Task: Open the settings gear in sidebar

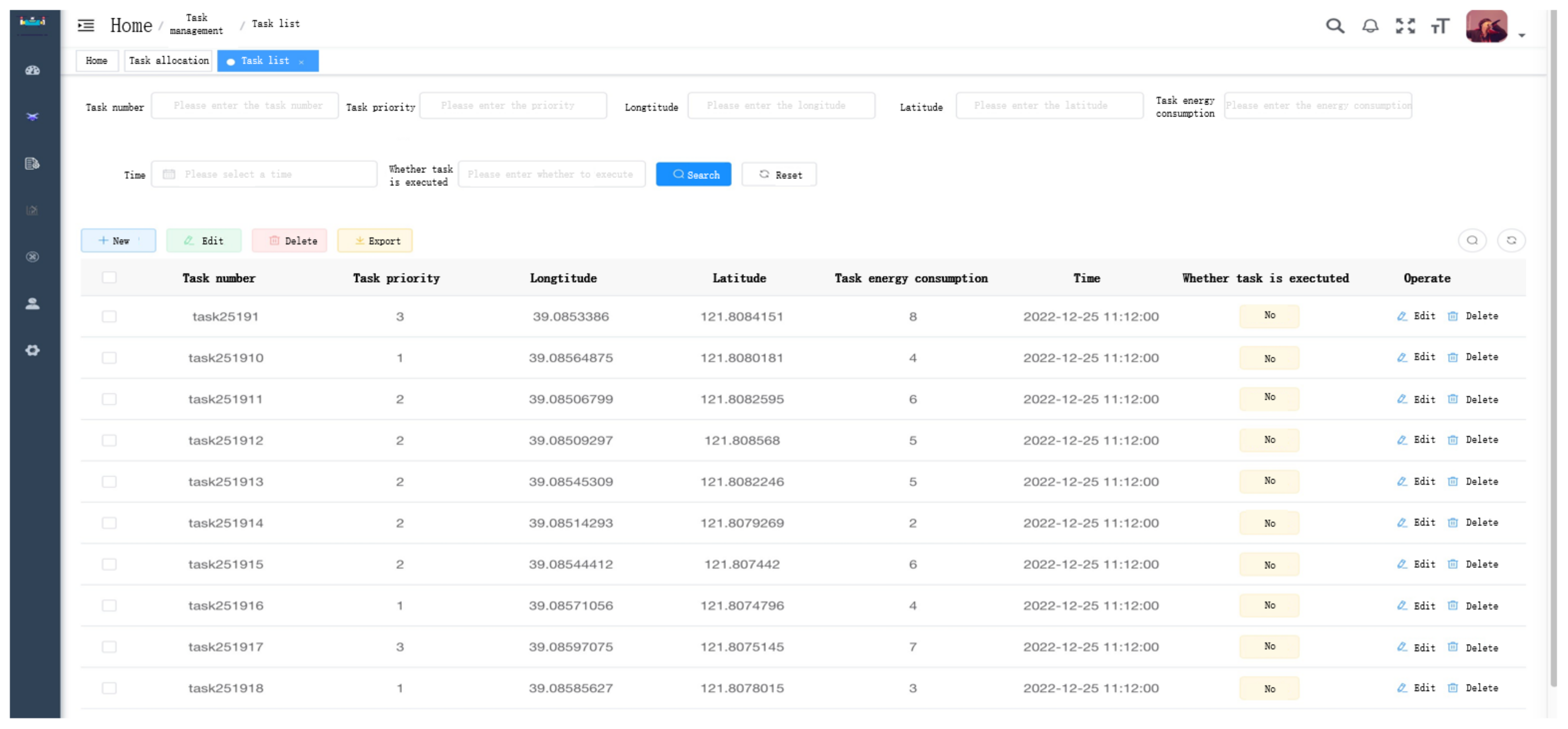Action: pos(32,351)
